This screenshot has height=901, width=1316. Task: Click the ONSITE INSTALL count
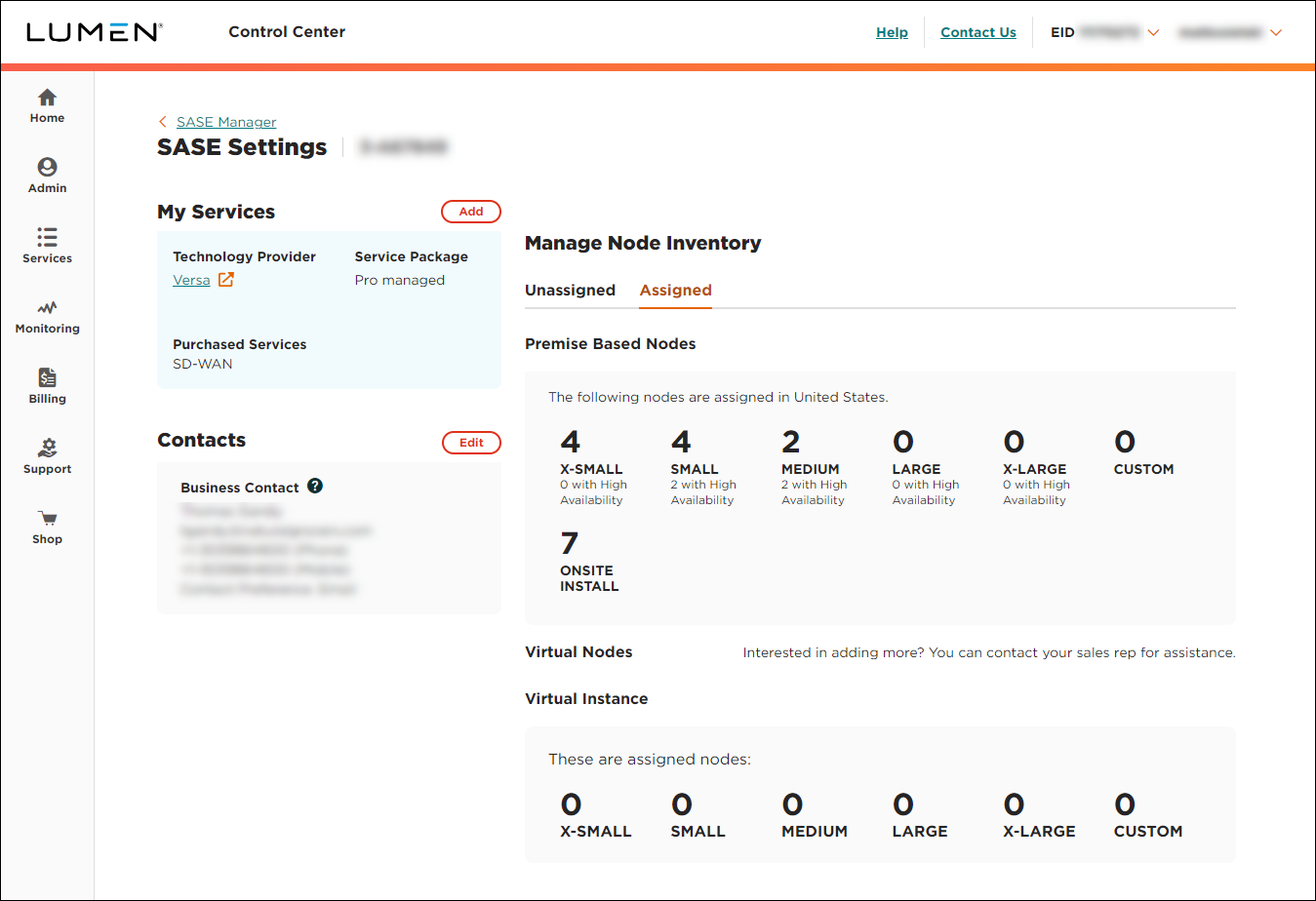tap(570, 543)
